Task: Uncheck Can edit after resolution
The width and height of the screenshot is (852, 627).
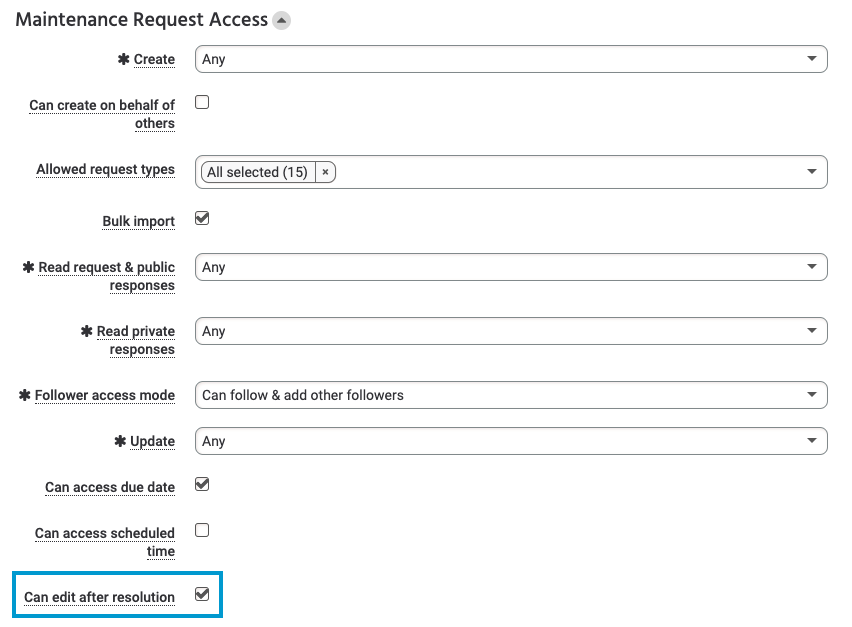Action: click(x=201, y=592)
